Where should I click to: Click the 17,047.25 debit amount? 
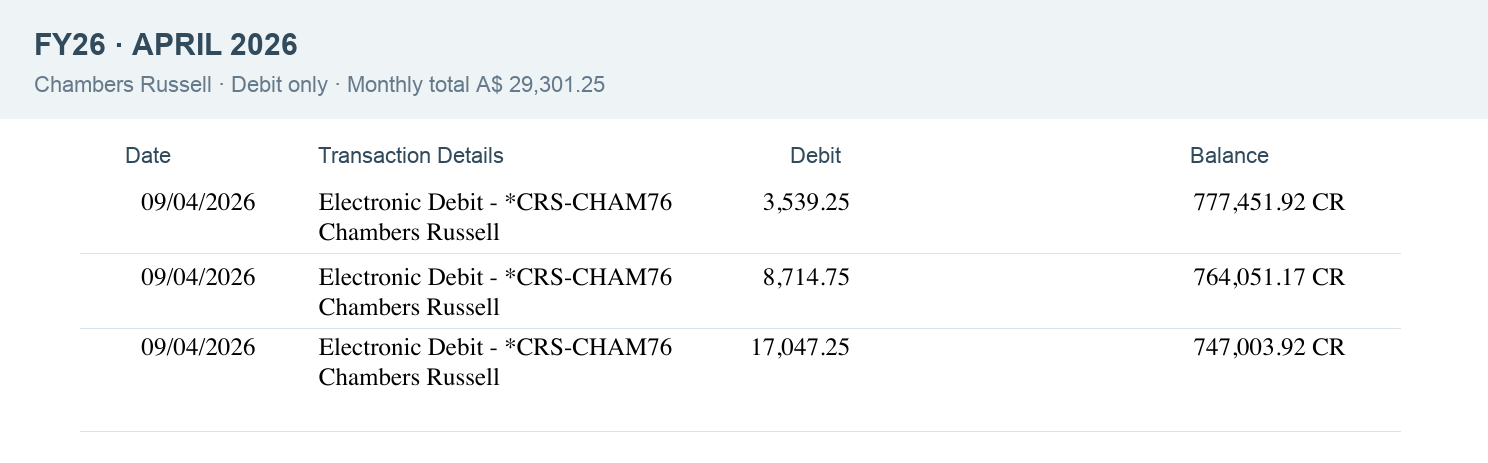coord(800,347)
